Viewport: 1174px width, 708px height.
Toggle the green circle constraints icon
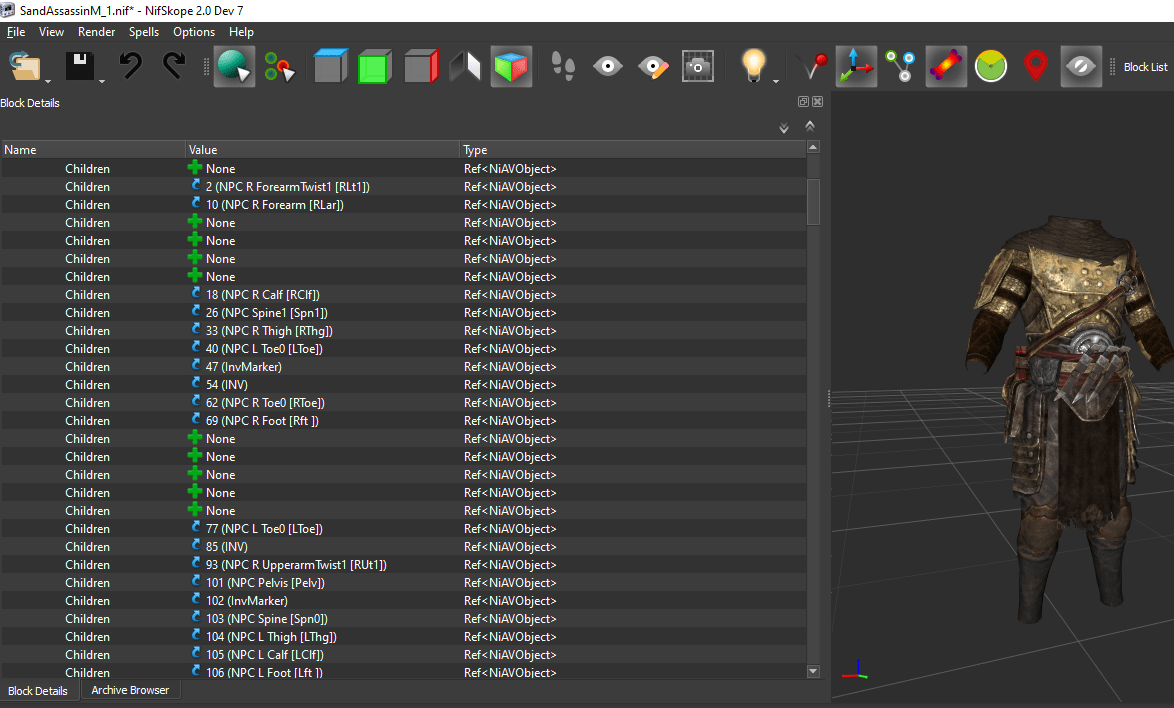(x=991, y=67)
